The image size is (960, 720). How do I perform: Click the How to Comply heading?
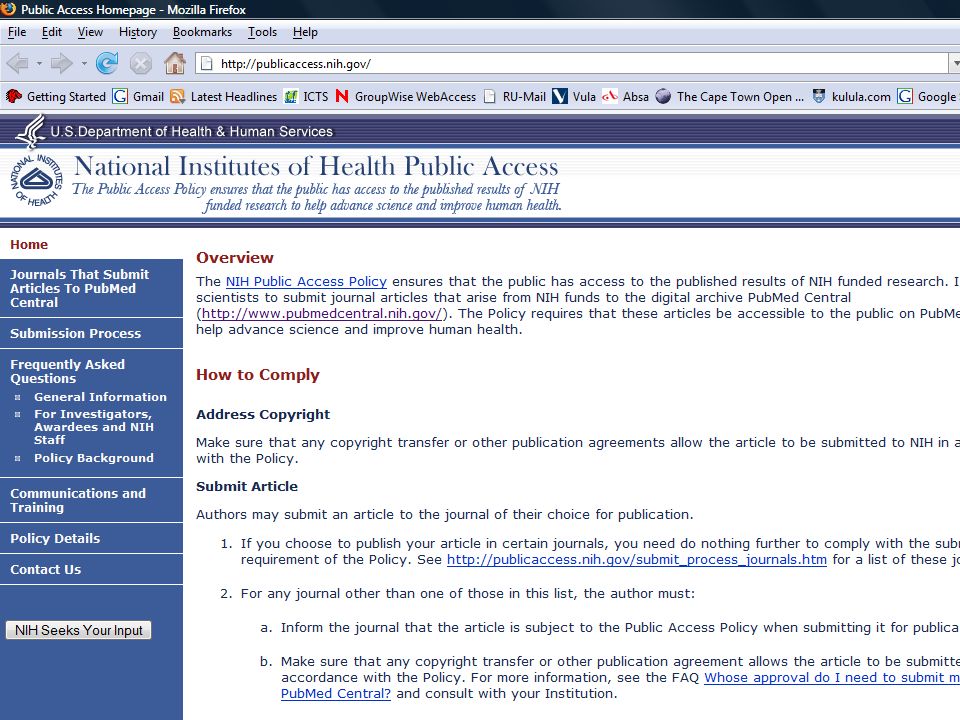[258, 375]
